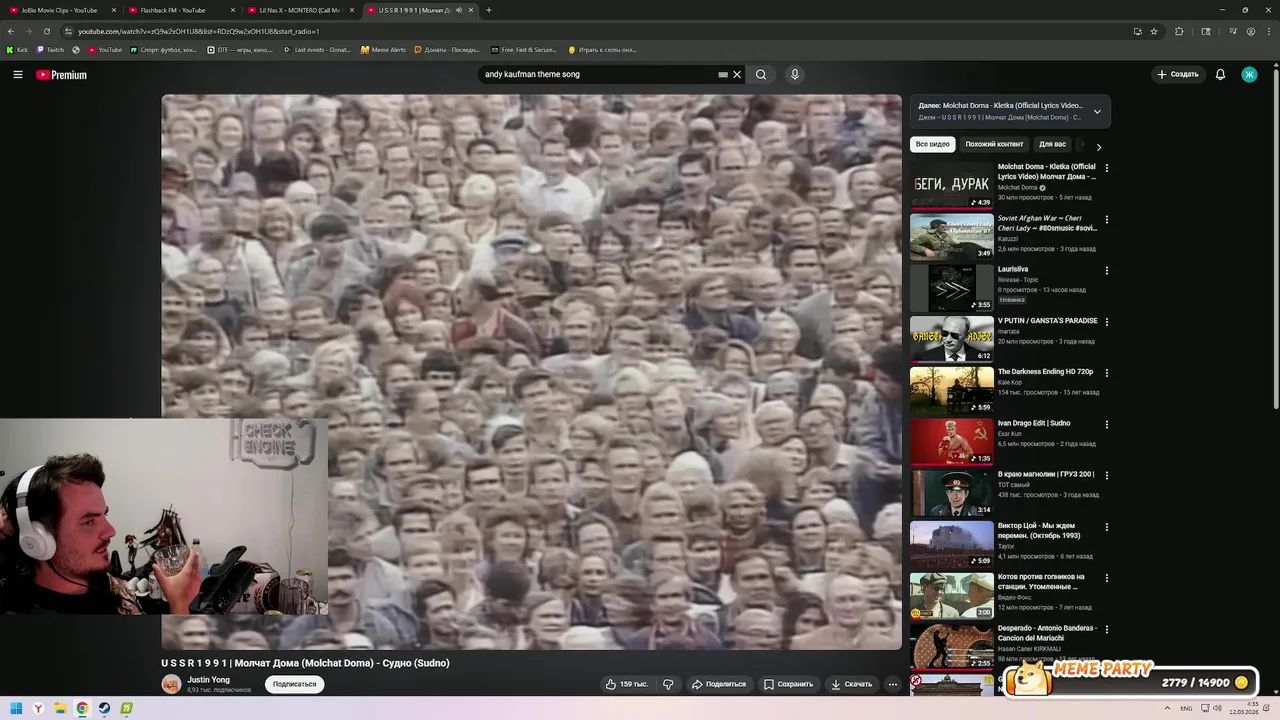Open more actions ellipsis under video
The width and height of the screenshot is (1280, 720).
(893, 684)
